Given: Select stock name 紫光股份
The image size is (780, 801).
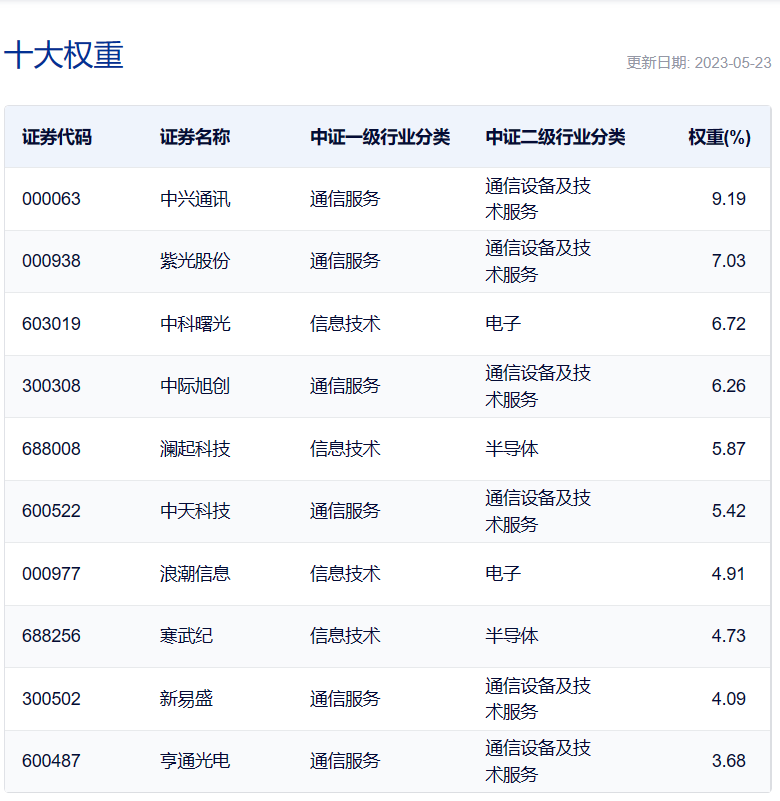Looking at the screenshot, I should pyautogui.click(x=195, y=261).
